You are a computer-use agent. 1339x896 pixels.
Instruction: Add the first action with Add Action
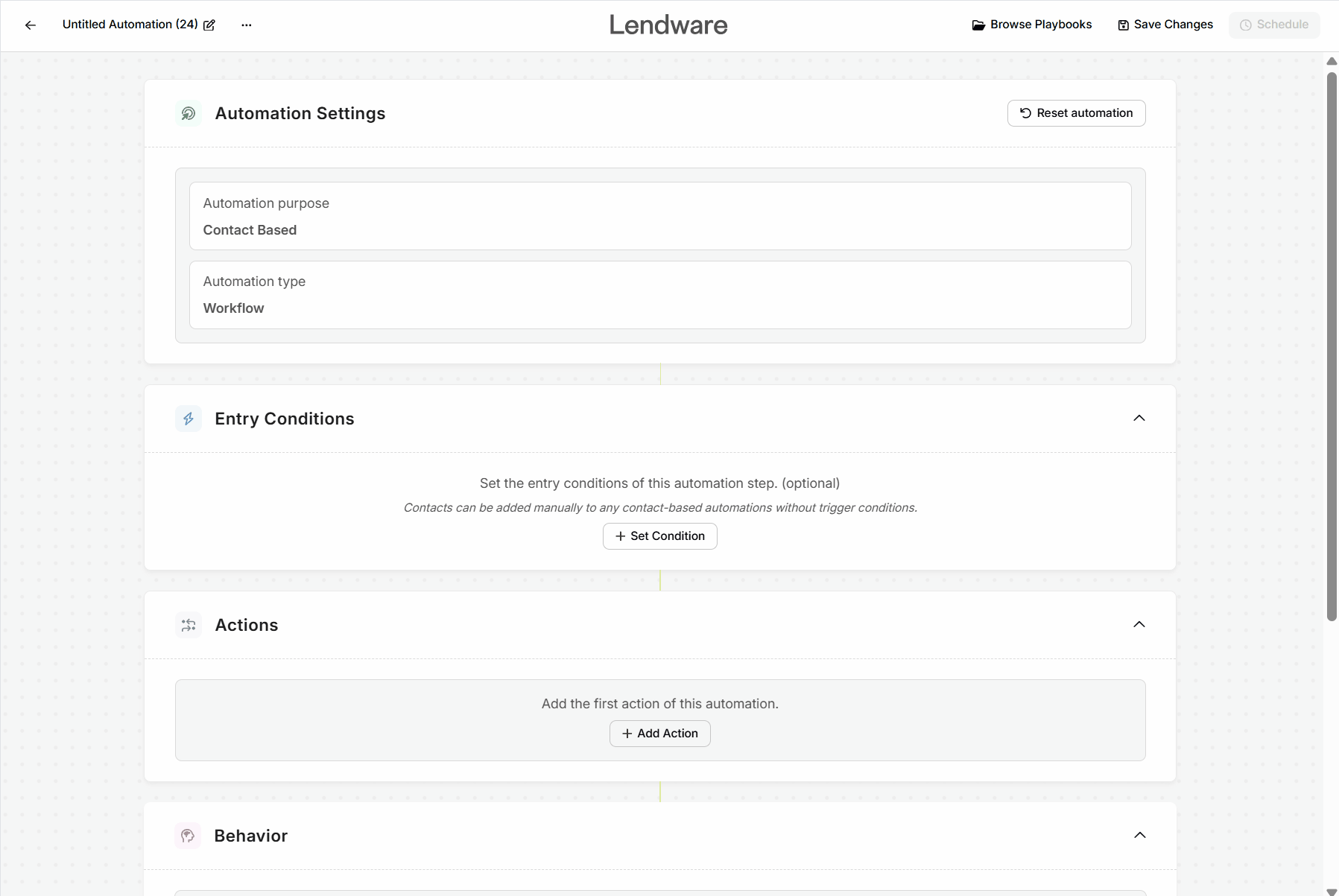pos(659,734)
